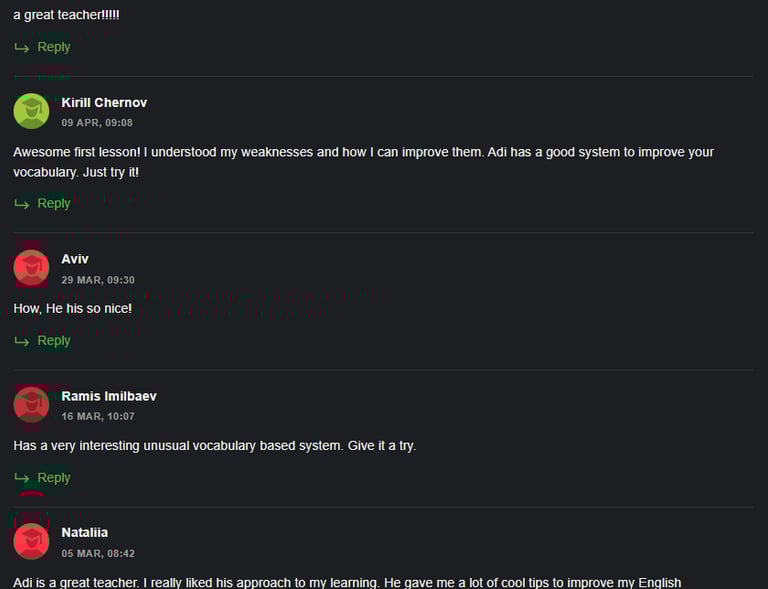Reply to the 'a great teacher!!!!!' comment
Viewport: 768px width, 589px height.
54,47
